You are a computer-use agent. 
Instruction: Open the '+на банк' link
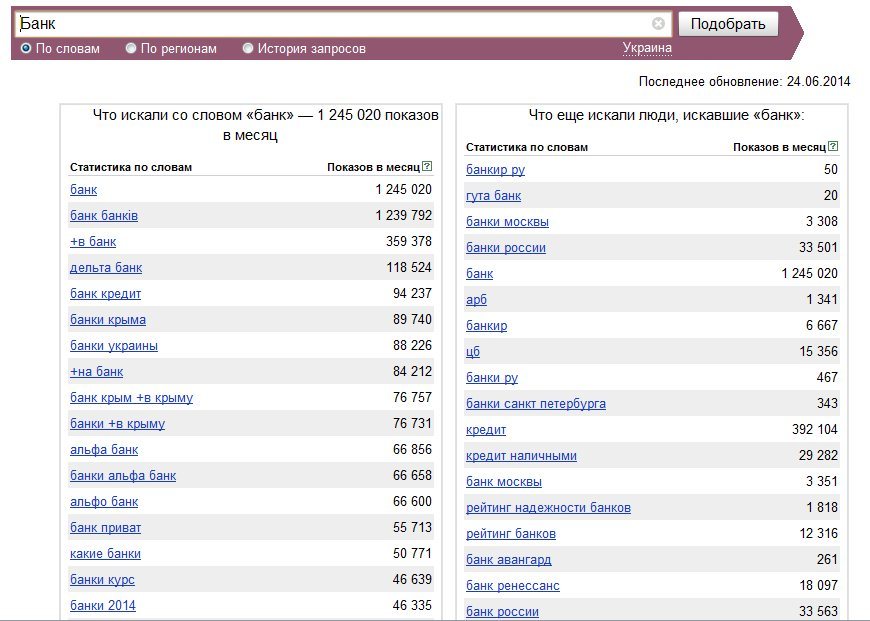tap(97, 372)
